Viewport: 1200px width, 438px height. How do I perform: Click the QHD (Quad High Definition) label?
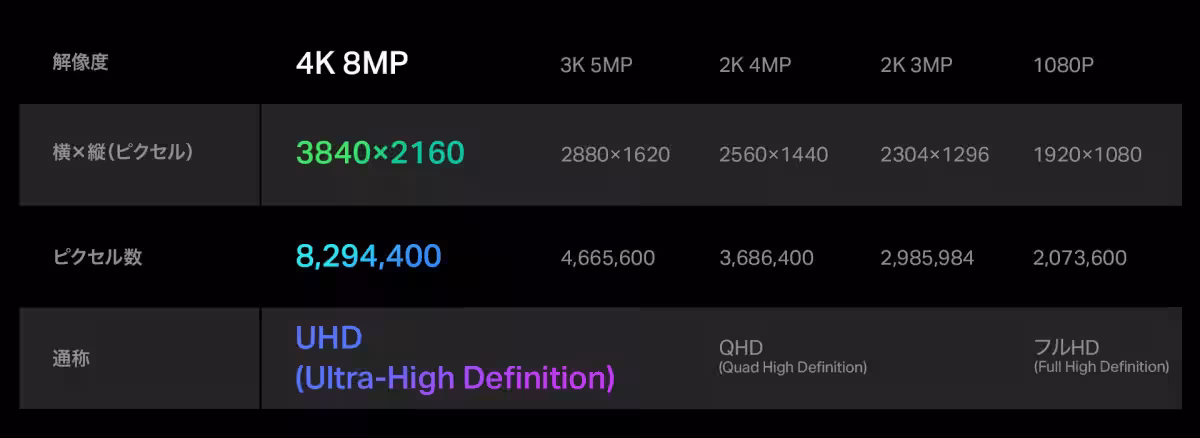pyautogui.click(x=792, y=356)
